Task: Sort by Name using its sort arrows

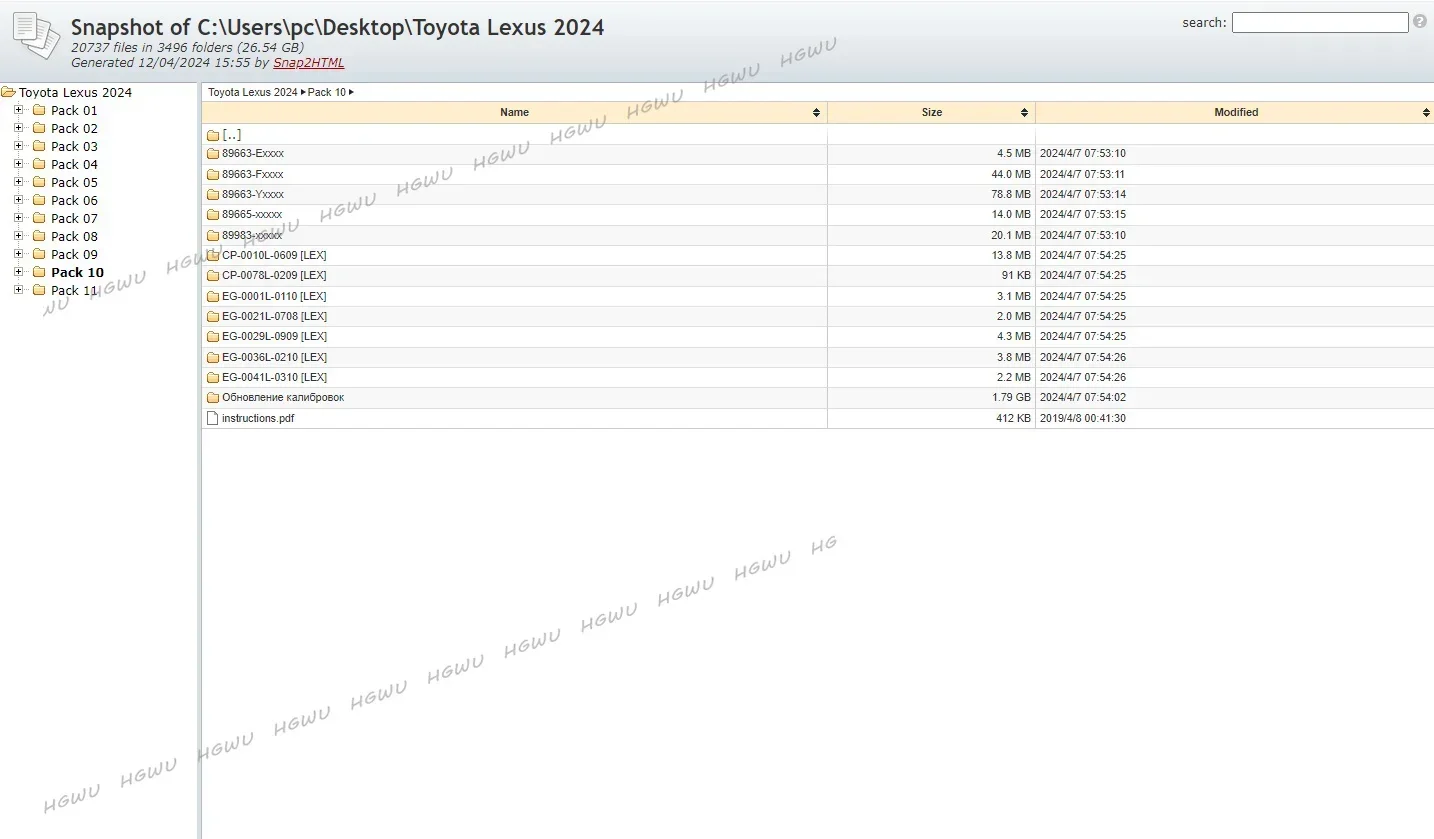Action: [817, 113]
